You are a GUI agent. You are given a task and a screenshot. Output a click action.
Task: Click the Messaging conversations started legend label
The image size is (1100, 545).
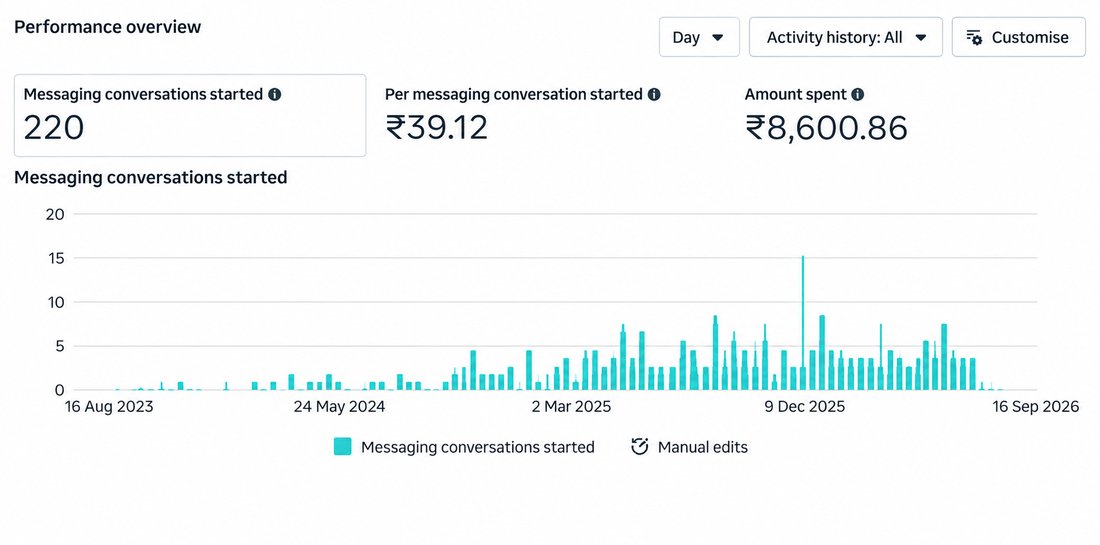click(x=478, y=447)
